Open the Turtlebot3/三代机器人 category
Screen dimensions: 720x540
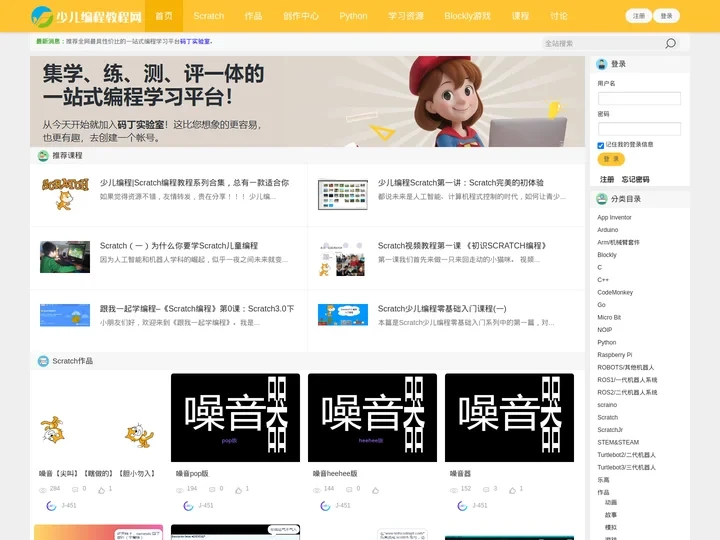[x=626, y=467]
